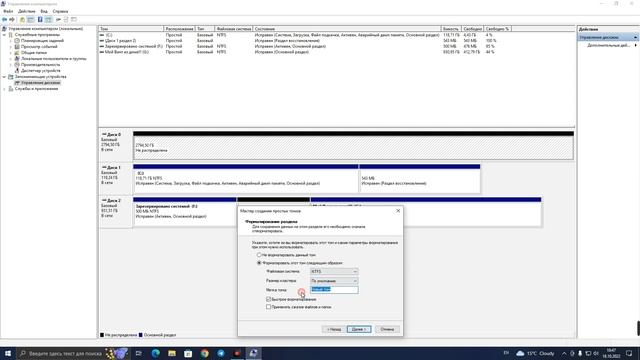Select the 543 MB recovery partition on Диск 1

tap(420, 180)
